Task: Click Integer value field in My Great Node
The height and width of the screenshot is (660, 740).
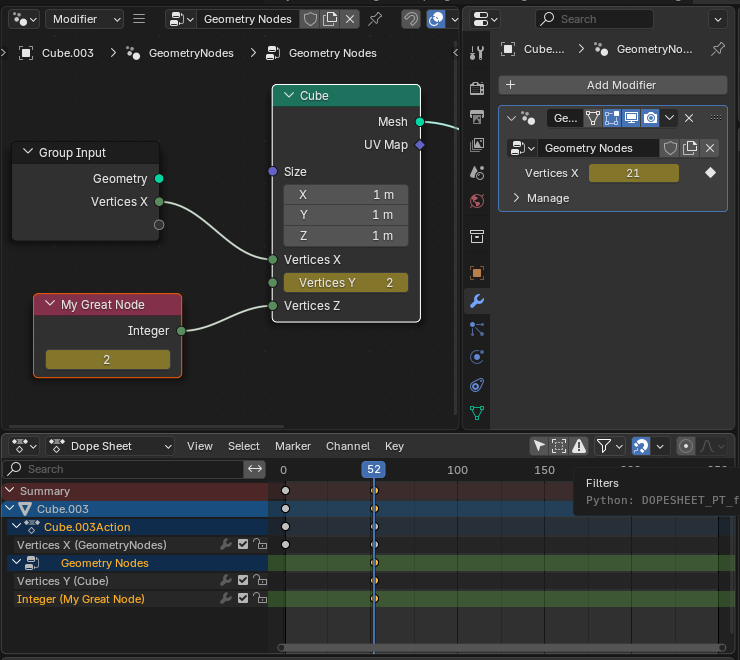Action: (x=108, y=359)
